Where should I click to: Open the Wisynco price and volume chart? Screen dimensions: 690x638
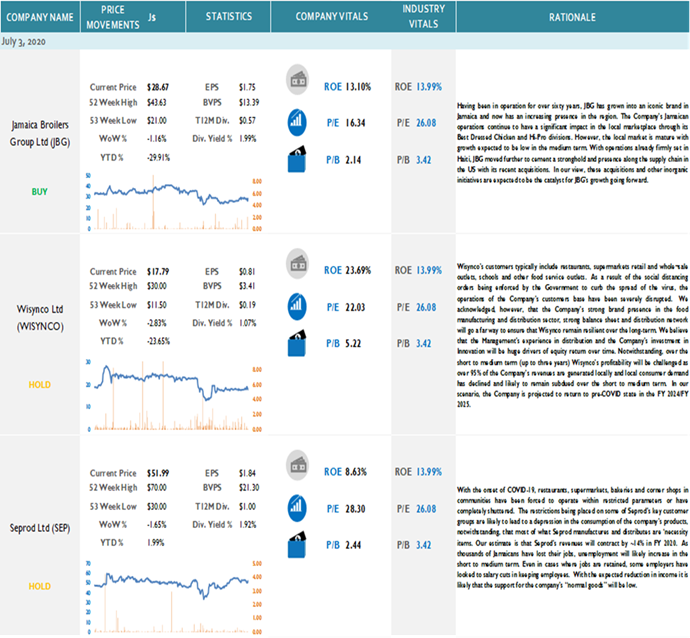click(x=174, y=395)
